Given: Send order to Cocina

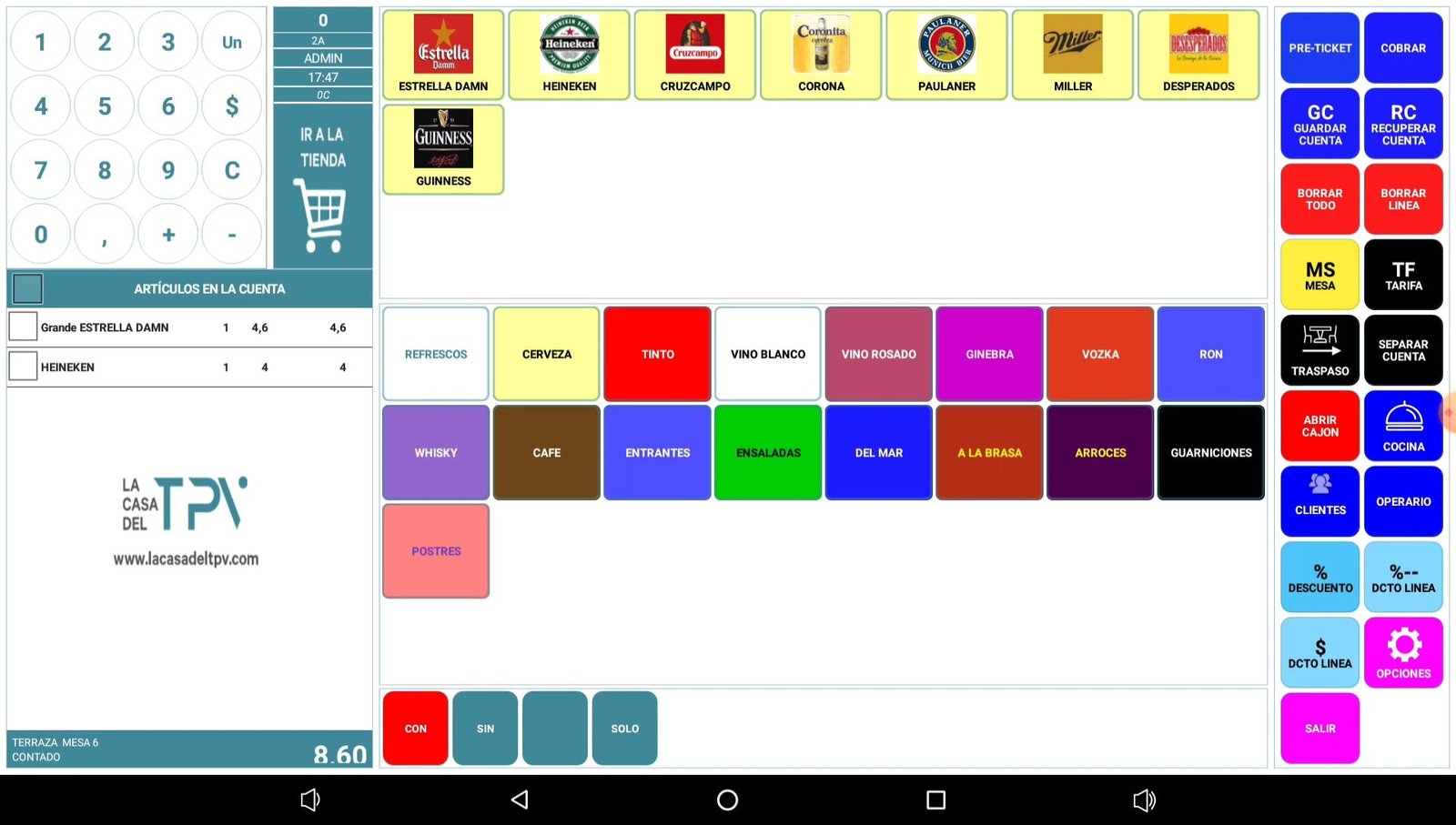Looking at the screenshot, I should tap(1403, 426).
